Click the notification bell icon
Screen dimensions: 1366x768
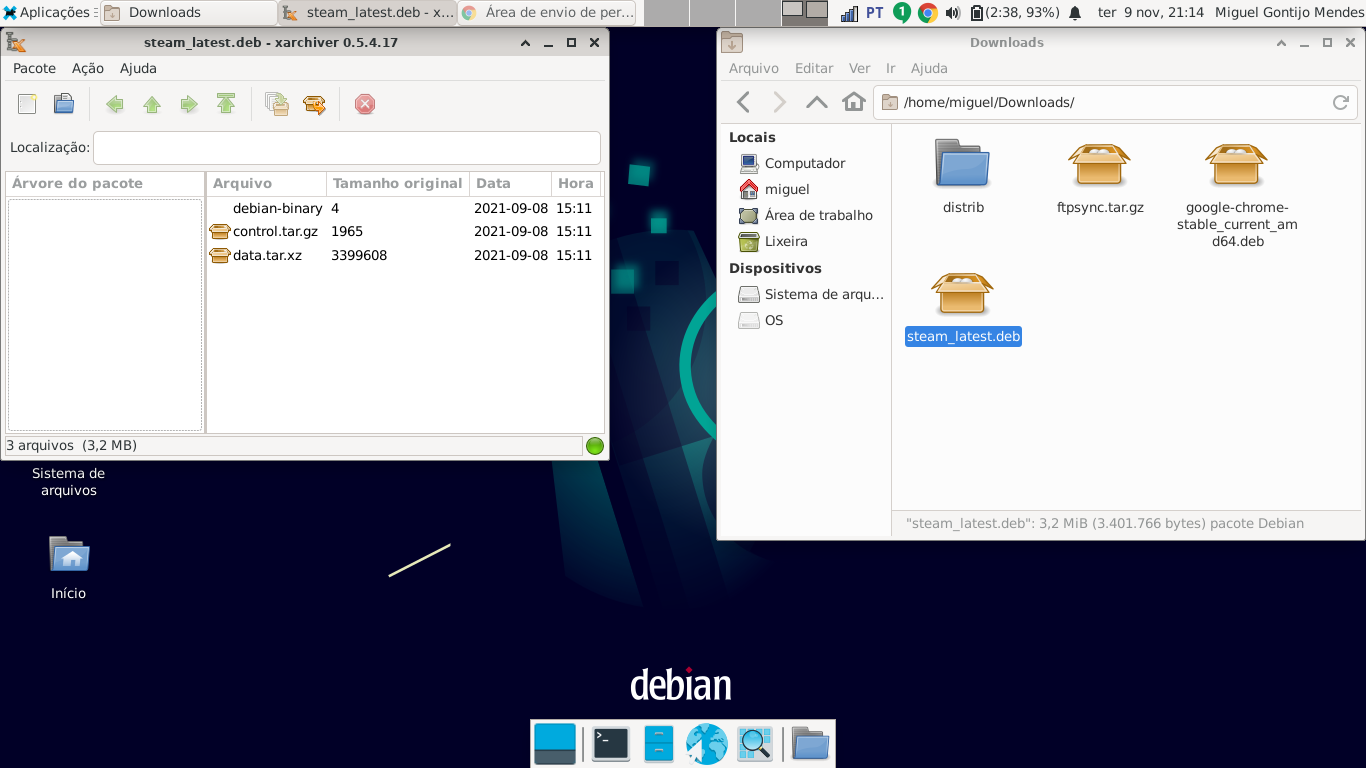(x=1075, y=13)
